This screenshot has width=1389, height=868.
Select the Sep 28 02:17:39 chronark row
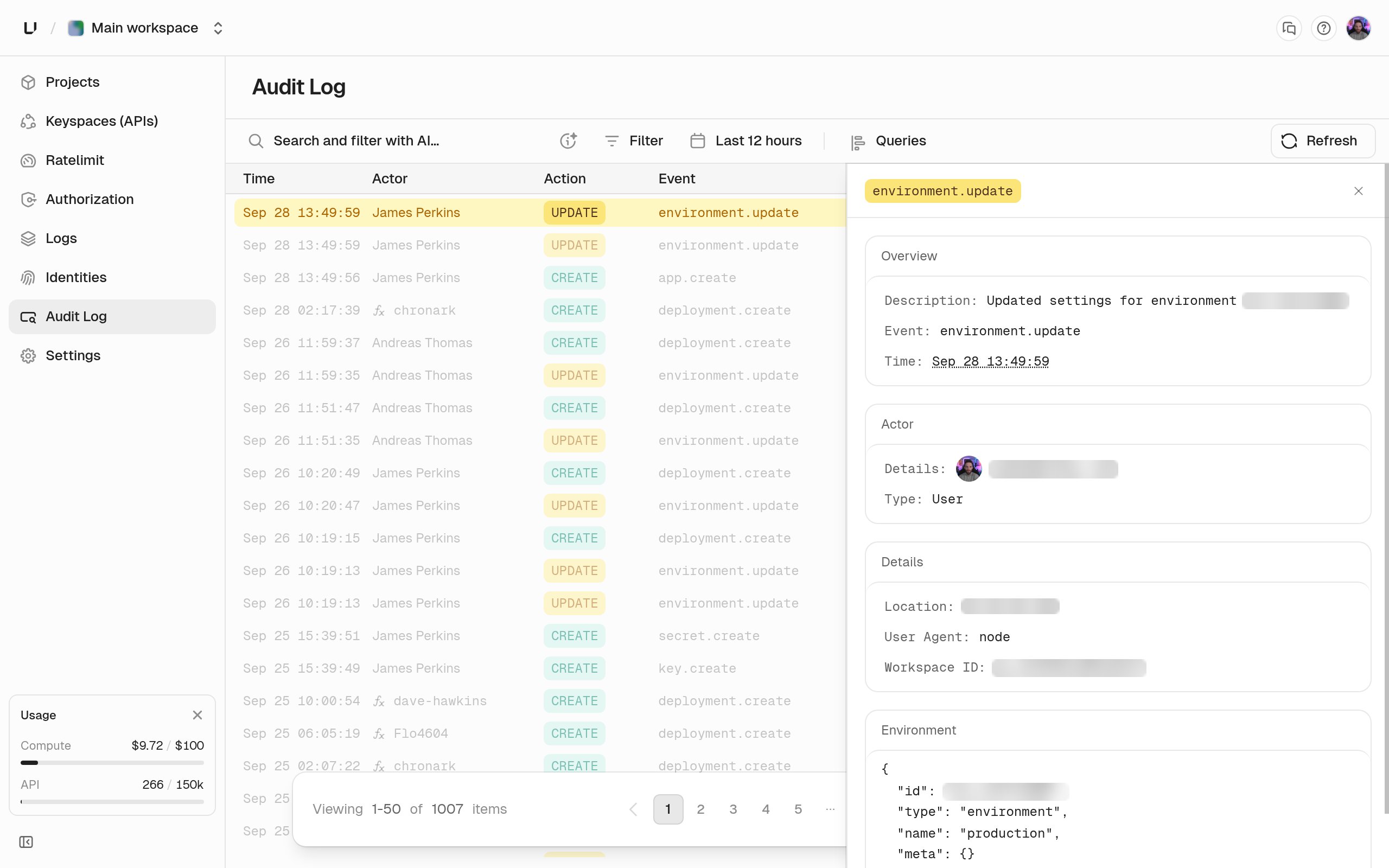click(x=539, y=310)
